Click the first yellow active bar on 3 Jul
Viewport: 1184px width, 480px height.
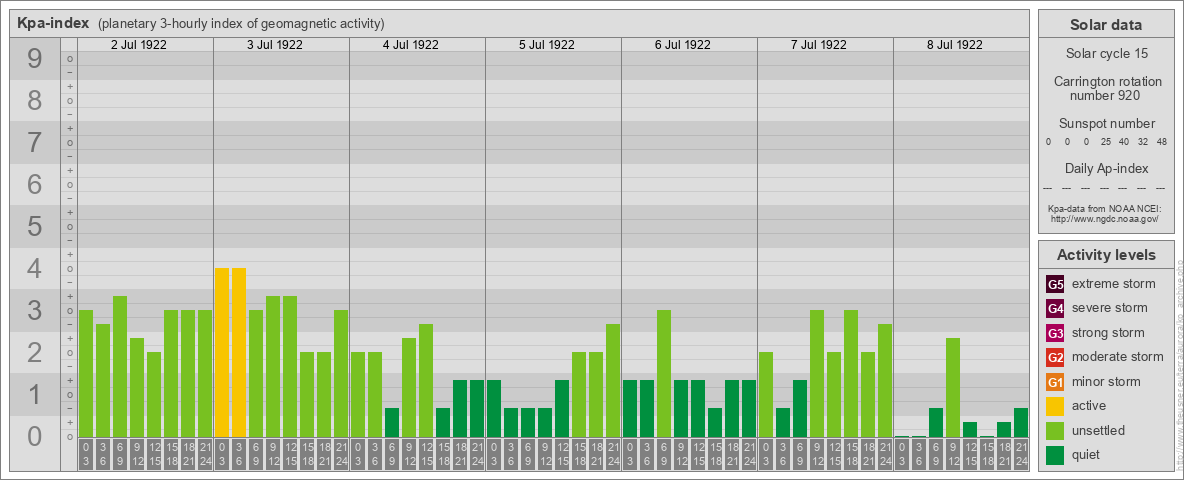point(222,352)
